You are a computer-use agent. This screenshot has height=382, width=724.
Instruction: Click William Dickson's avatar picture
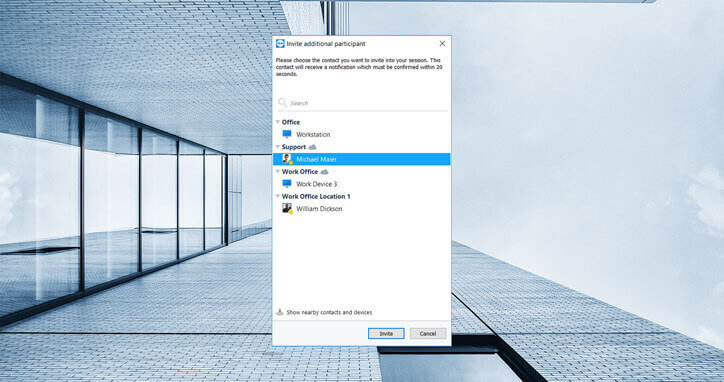[287, 208]
